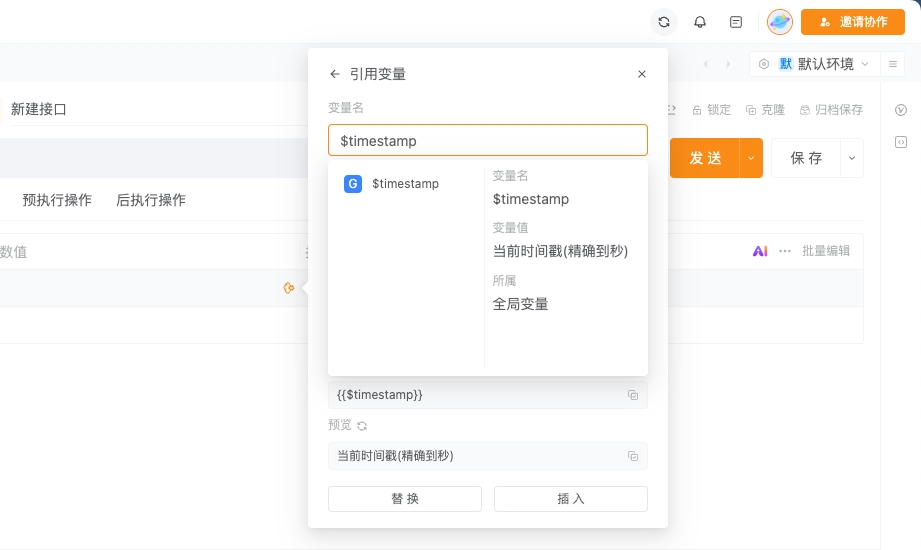
Task: Switch to the 后执行操作 tab
Action: click(x=151, y=200)
